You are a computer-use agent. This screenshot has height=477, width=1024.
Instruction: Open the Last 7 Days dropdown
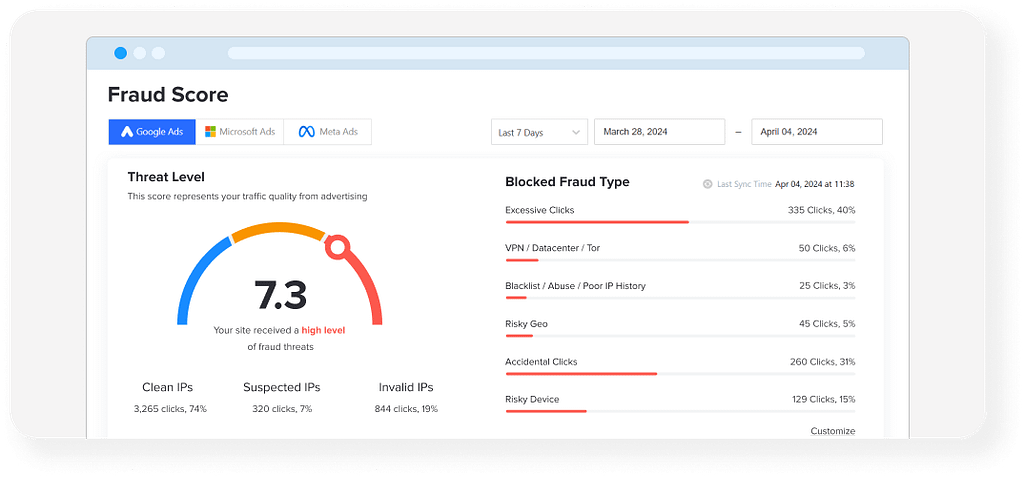point(539,132)
